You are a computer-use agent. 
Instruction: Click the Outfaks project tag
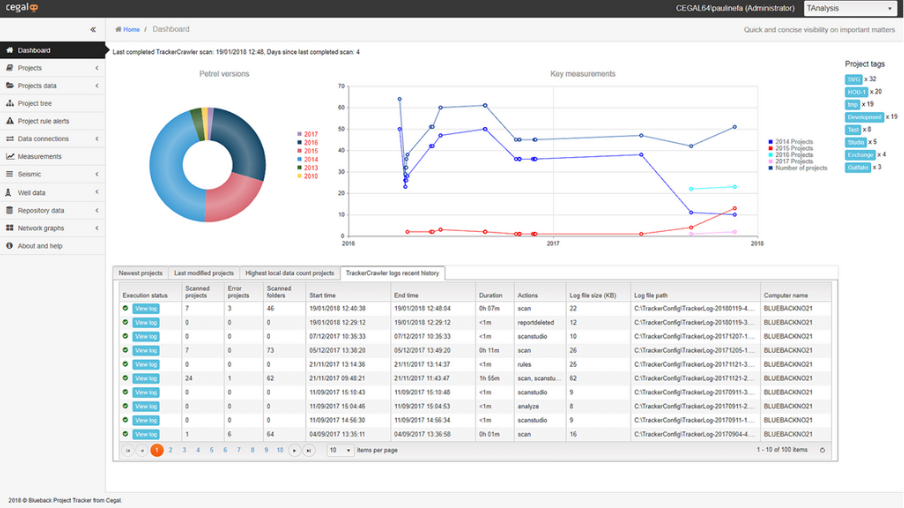pos(858,168)
